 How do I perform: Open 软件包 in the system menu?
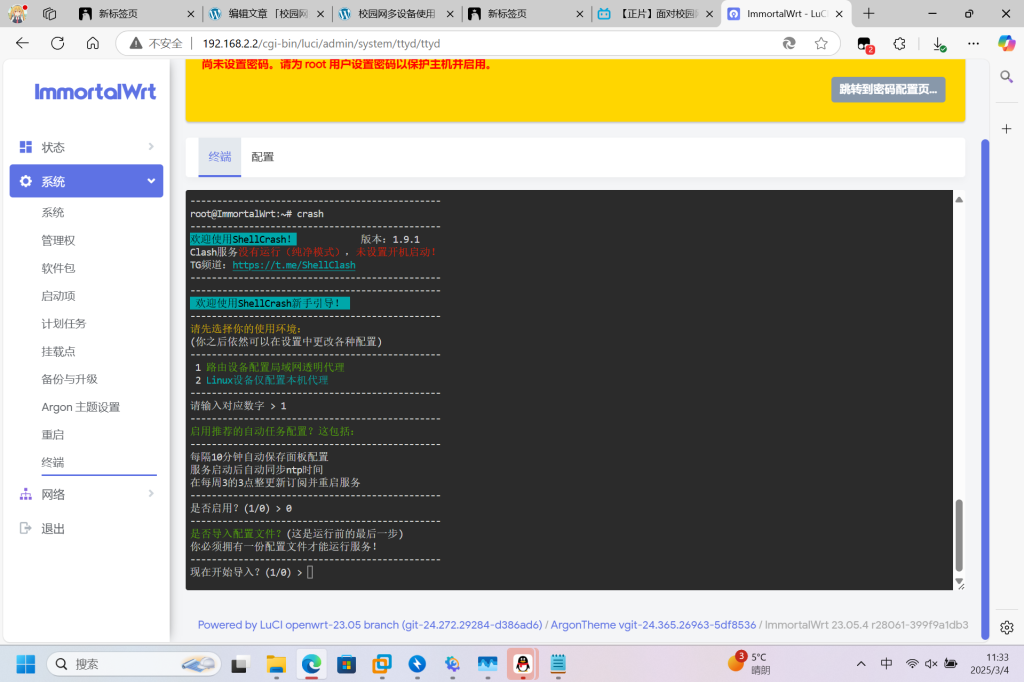pos(58,268)
